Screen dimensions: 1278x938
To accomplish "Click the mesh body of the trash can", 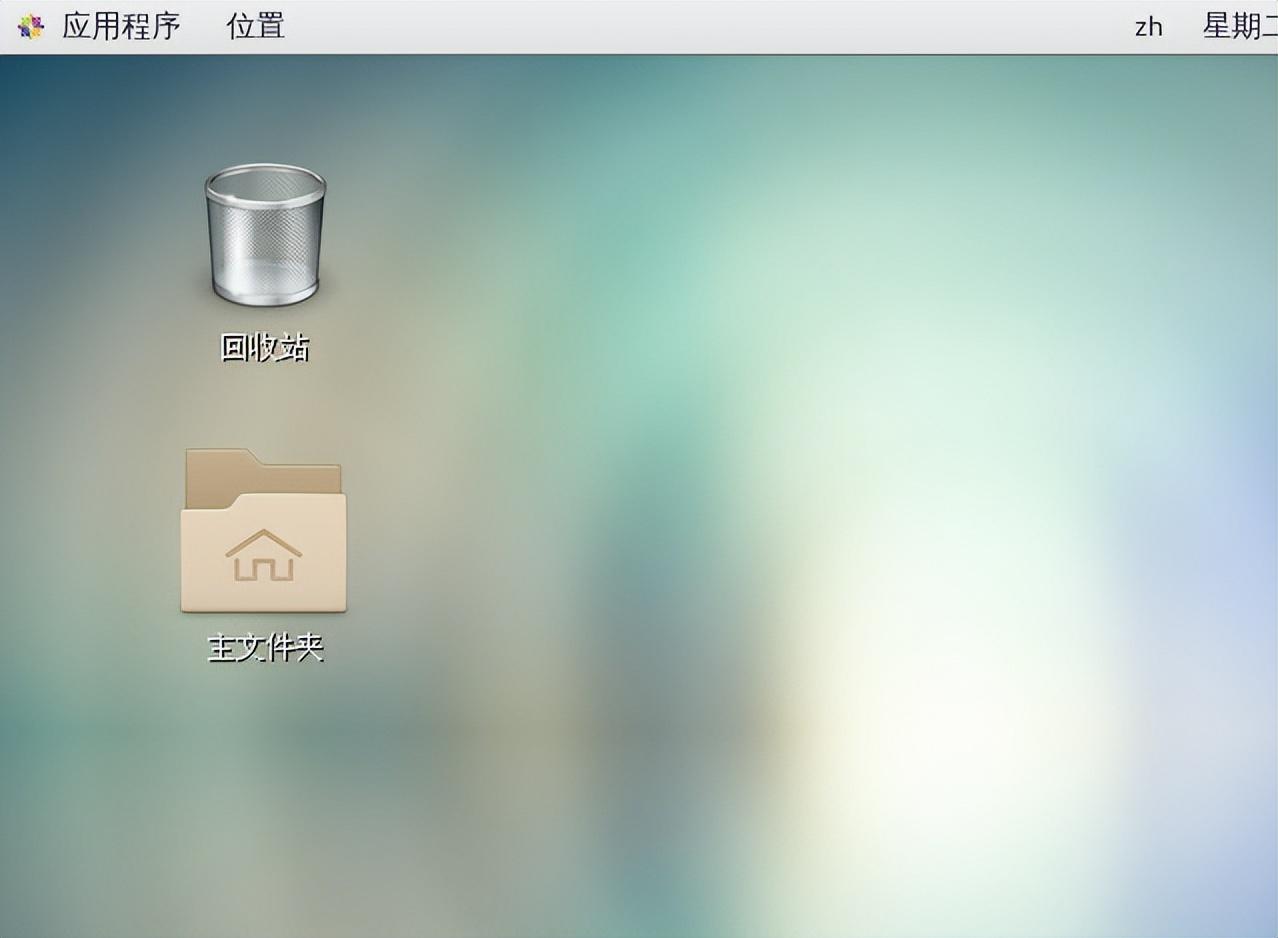I will (x=265, y=250).
